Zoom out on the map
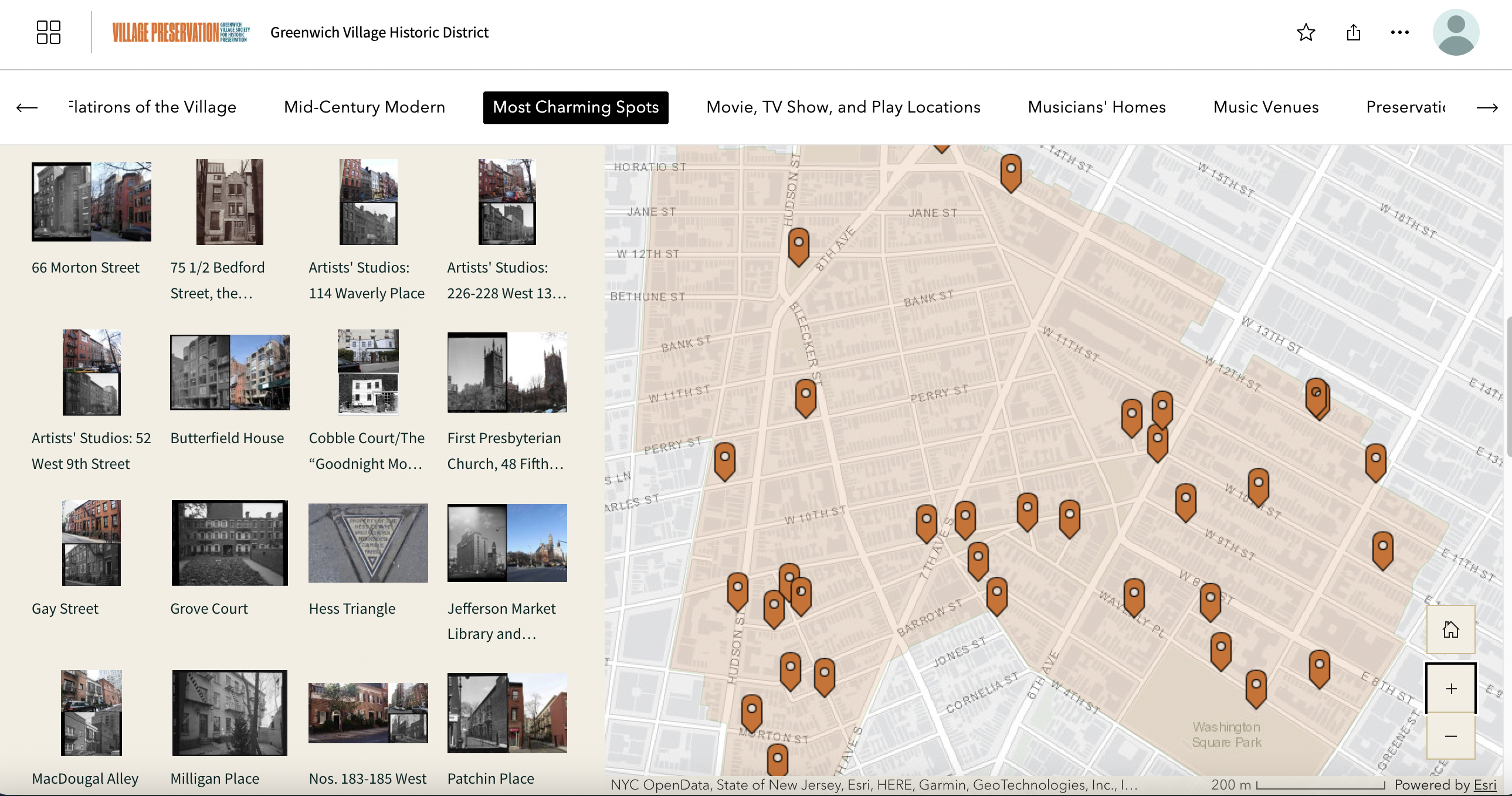 coord(1450,736)
